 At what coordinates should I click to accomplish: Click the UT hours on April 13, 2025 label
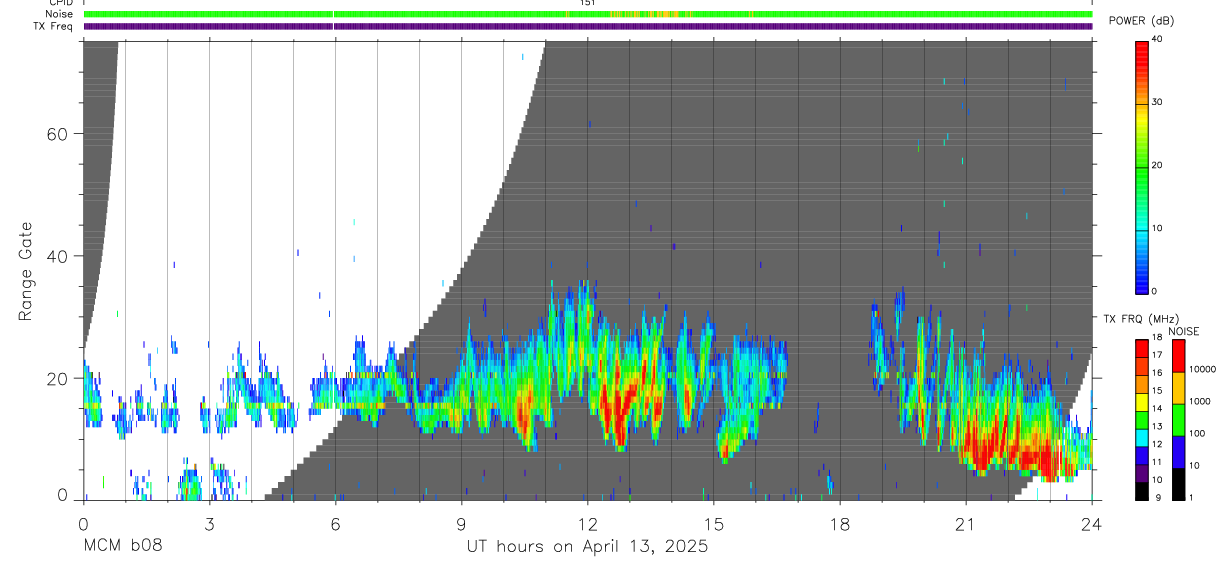(x=588, y=547)
